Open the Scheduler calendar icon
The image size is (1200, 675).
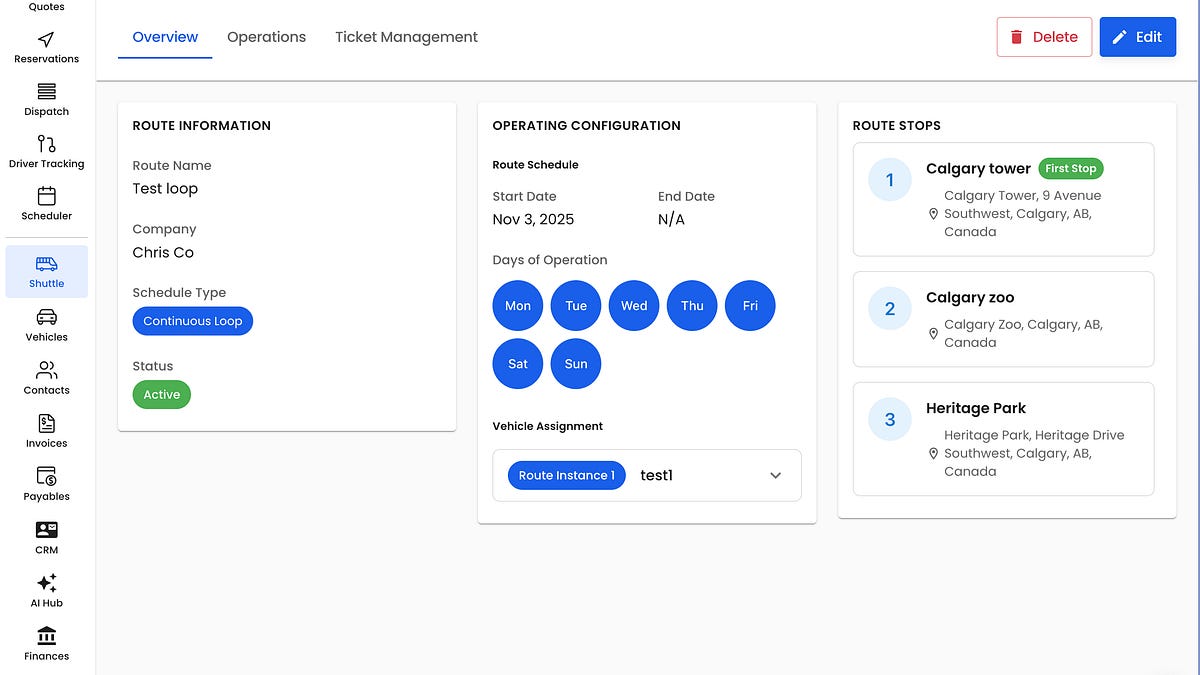pyautogui.click(x=46, y=196)
